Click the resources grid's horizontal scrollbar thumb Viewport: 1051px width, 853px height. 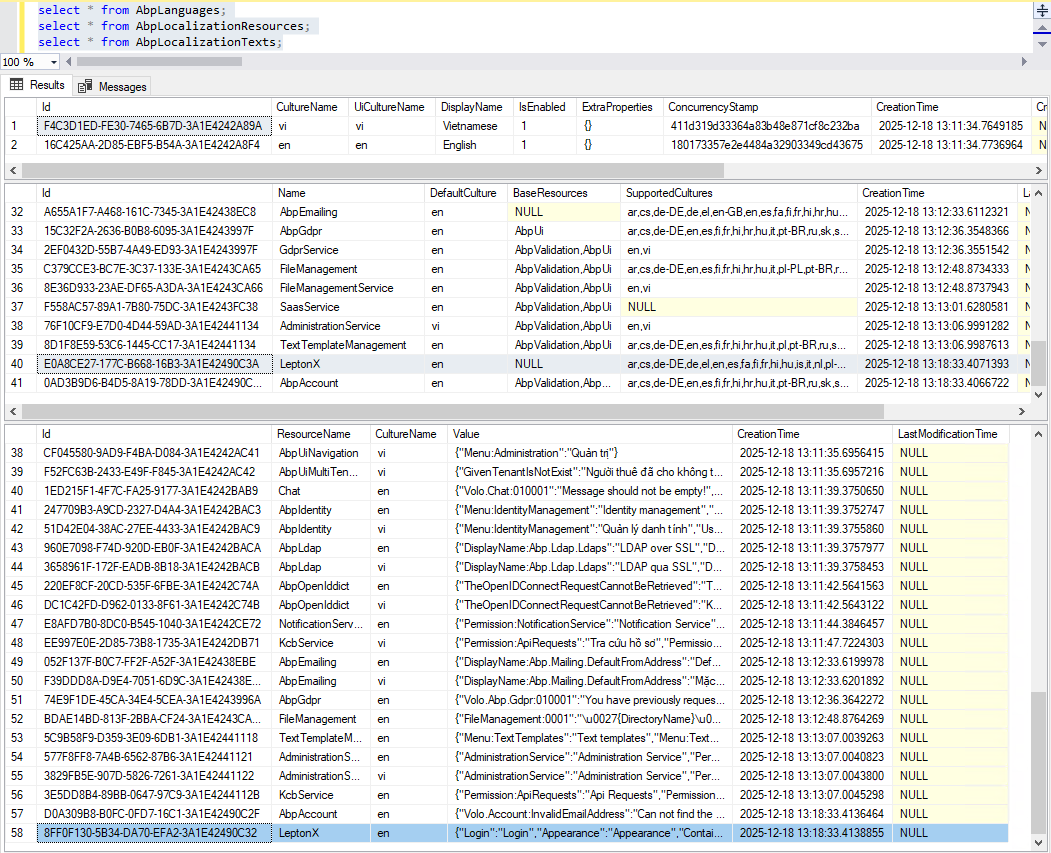click(450, 411)
